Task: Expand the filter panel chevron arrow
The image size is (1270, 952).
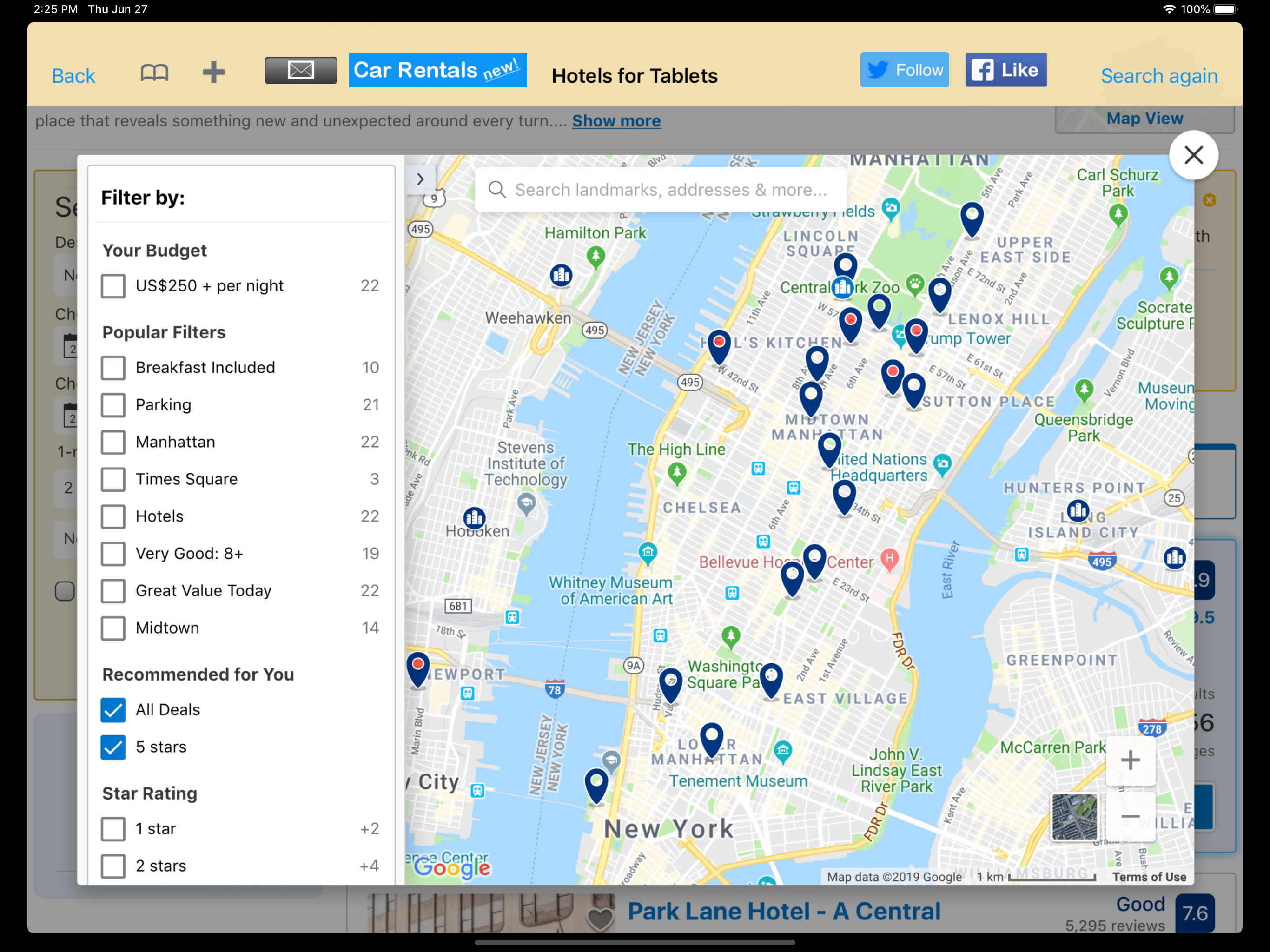Action: click(x=420, y=179)
